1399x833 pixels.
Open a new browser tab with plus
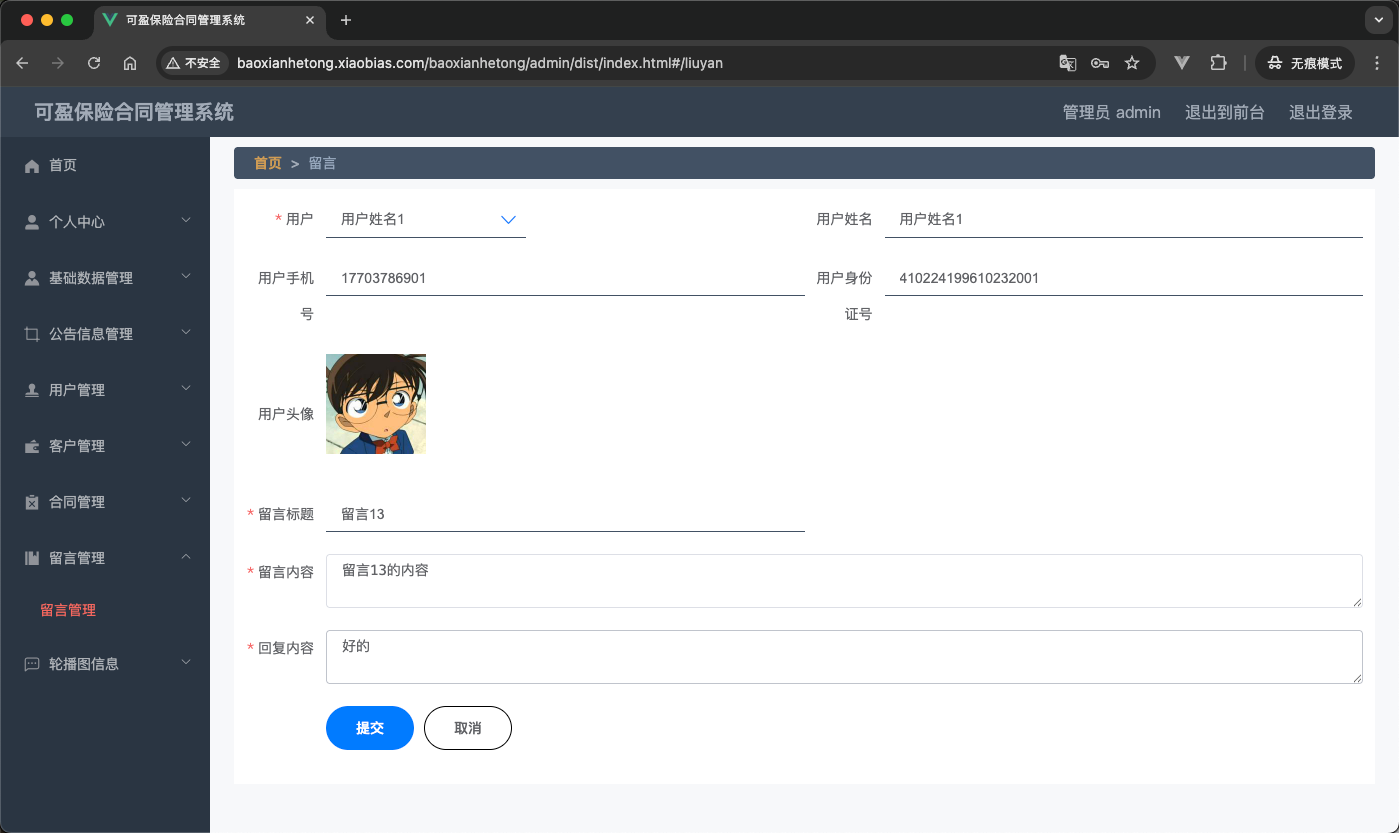(346, 20)
